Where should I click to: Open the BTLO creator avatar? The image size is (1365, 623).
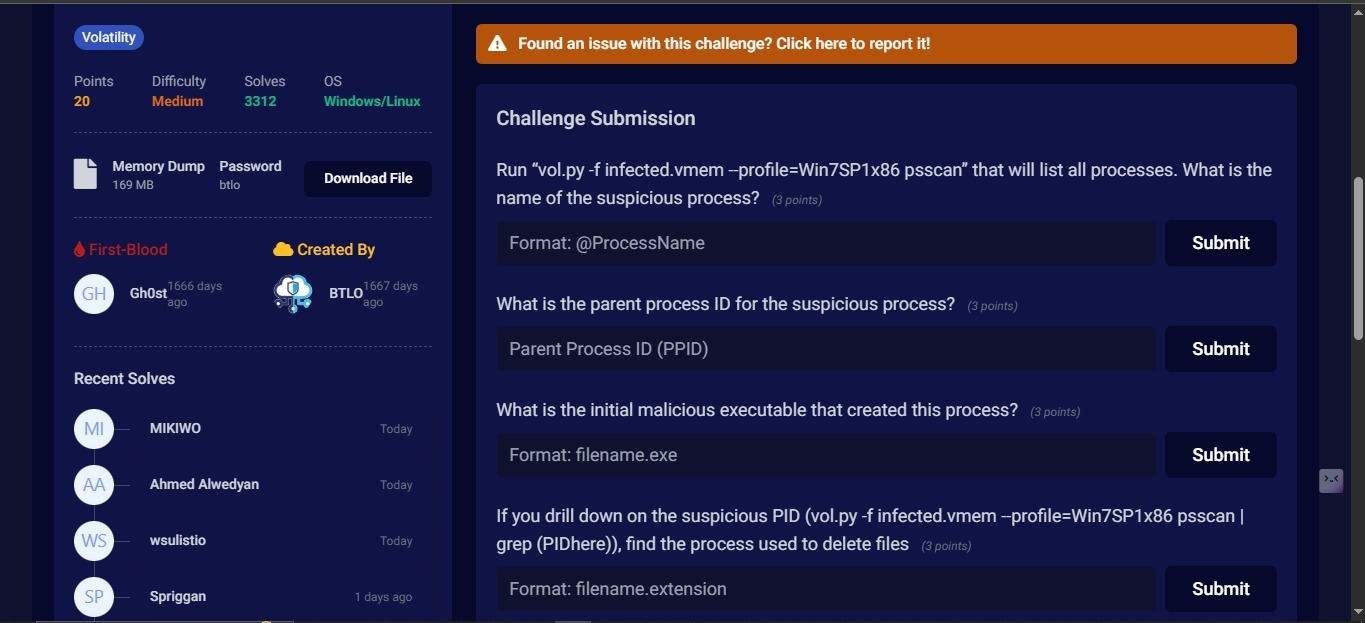[293, 294]
